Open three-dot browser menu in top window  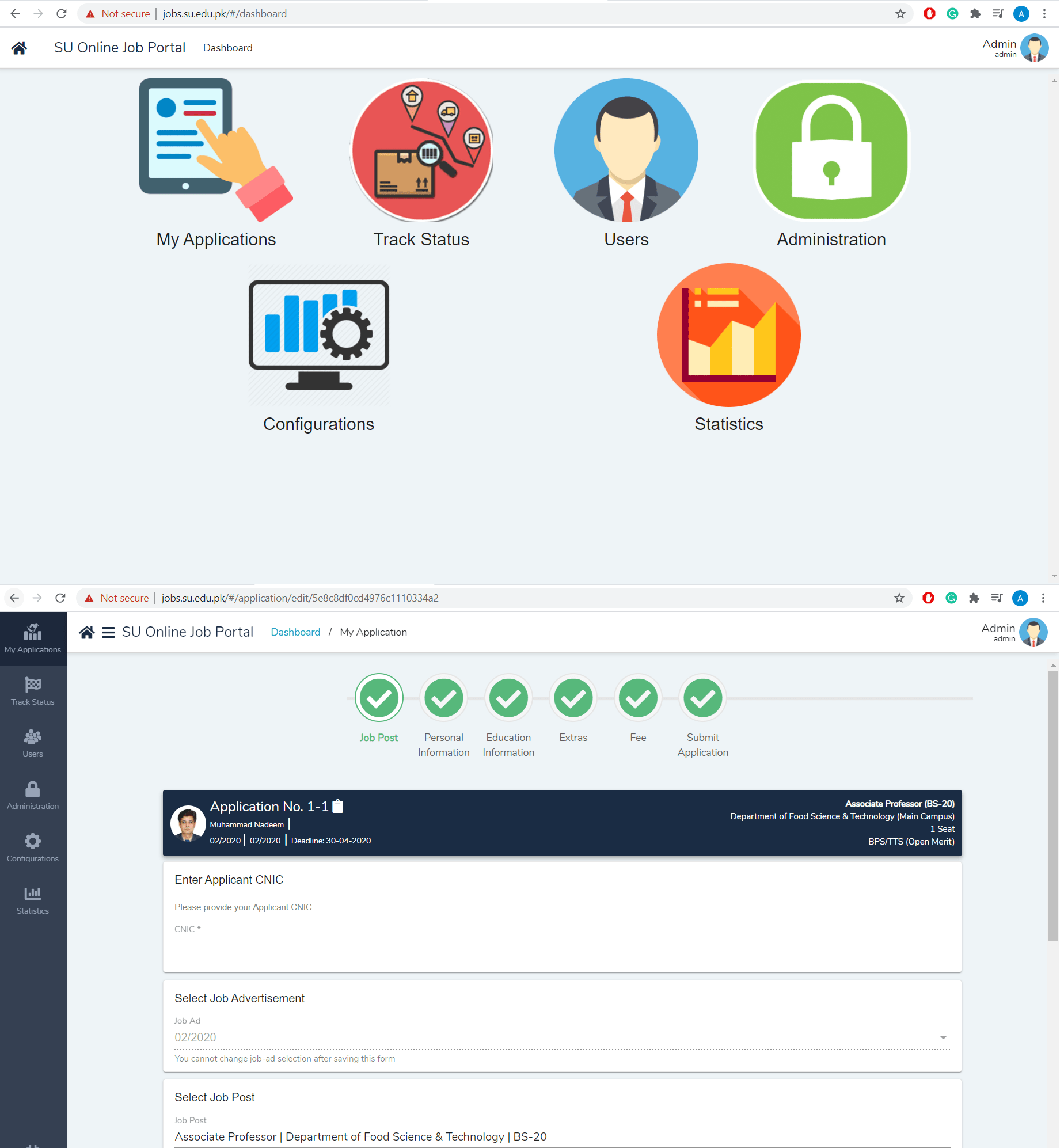(x=1044, y=13)
